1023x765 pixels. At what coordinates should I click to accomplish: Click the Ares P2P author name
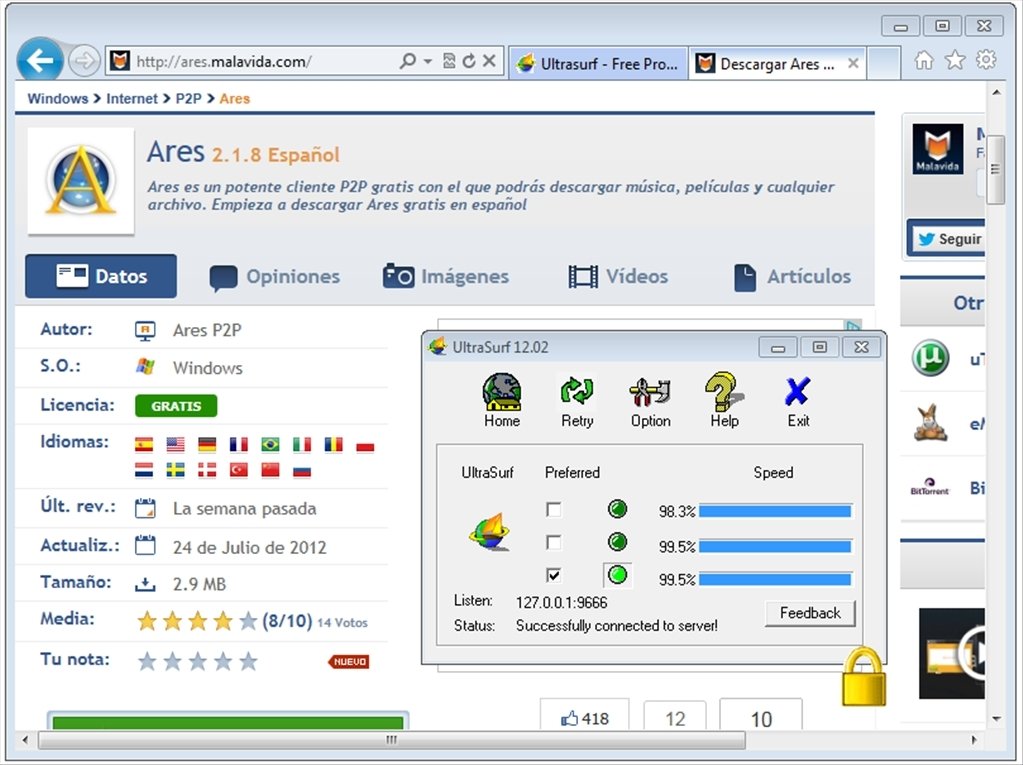(207, 330)
